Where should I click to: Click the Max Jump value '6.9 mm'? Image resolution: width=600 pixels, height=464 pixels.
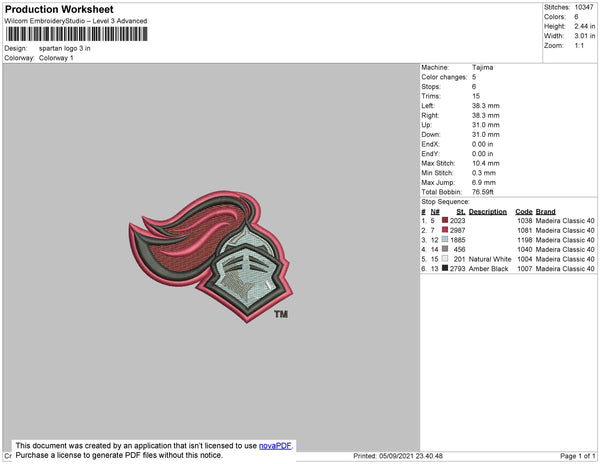(x=484, y=182)
